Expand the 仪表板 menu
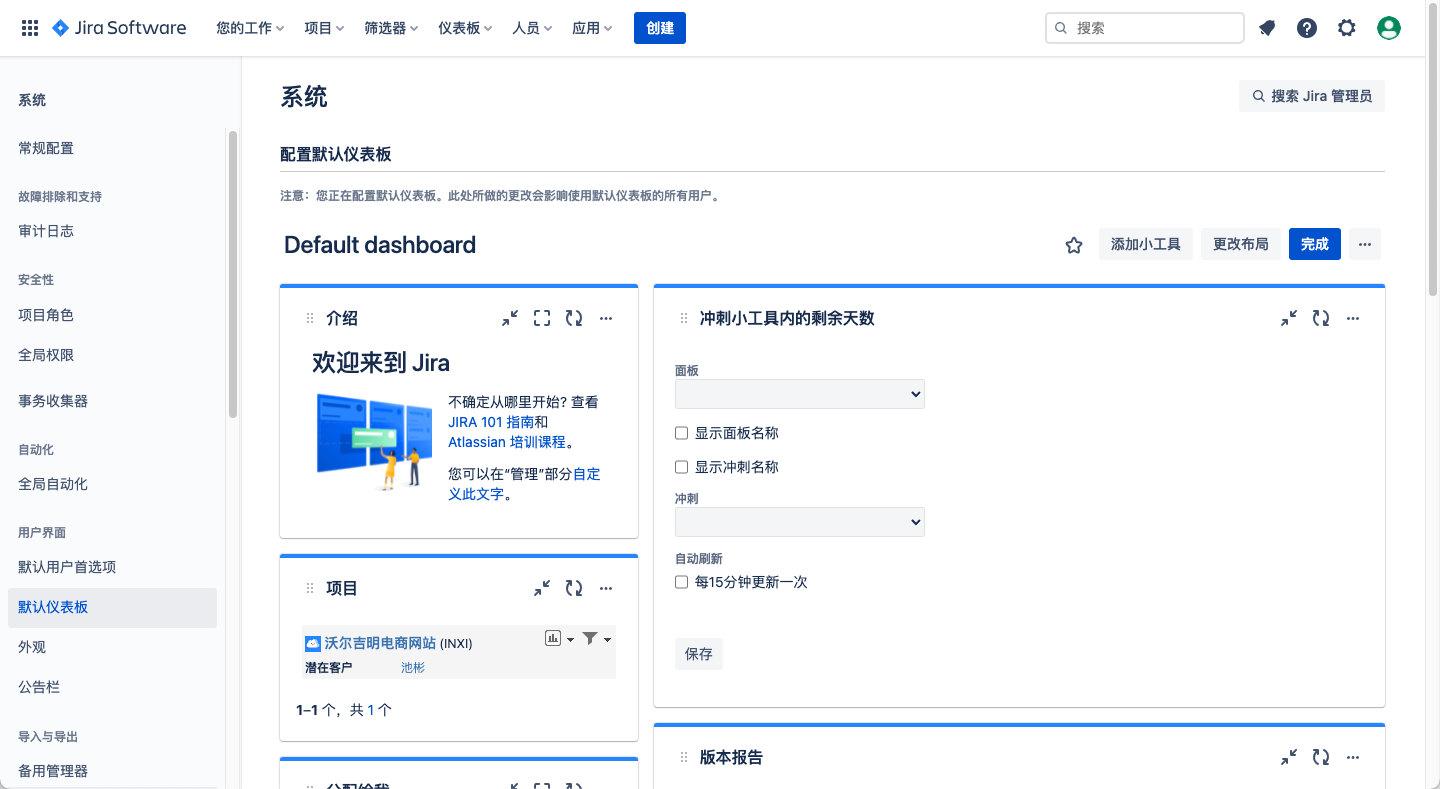1440x789 pixels. (465, 28)
